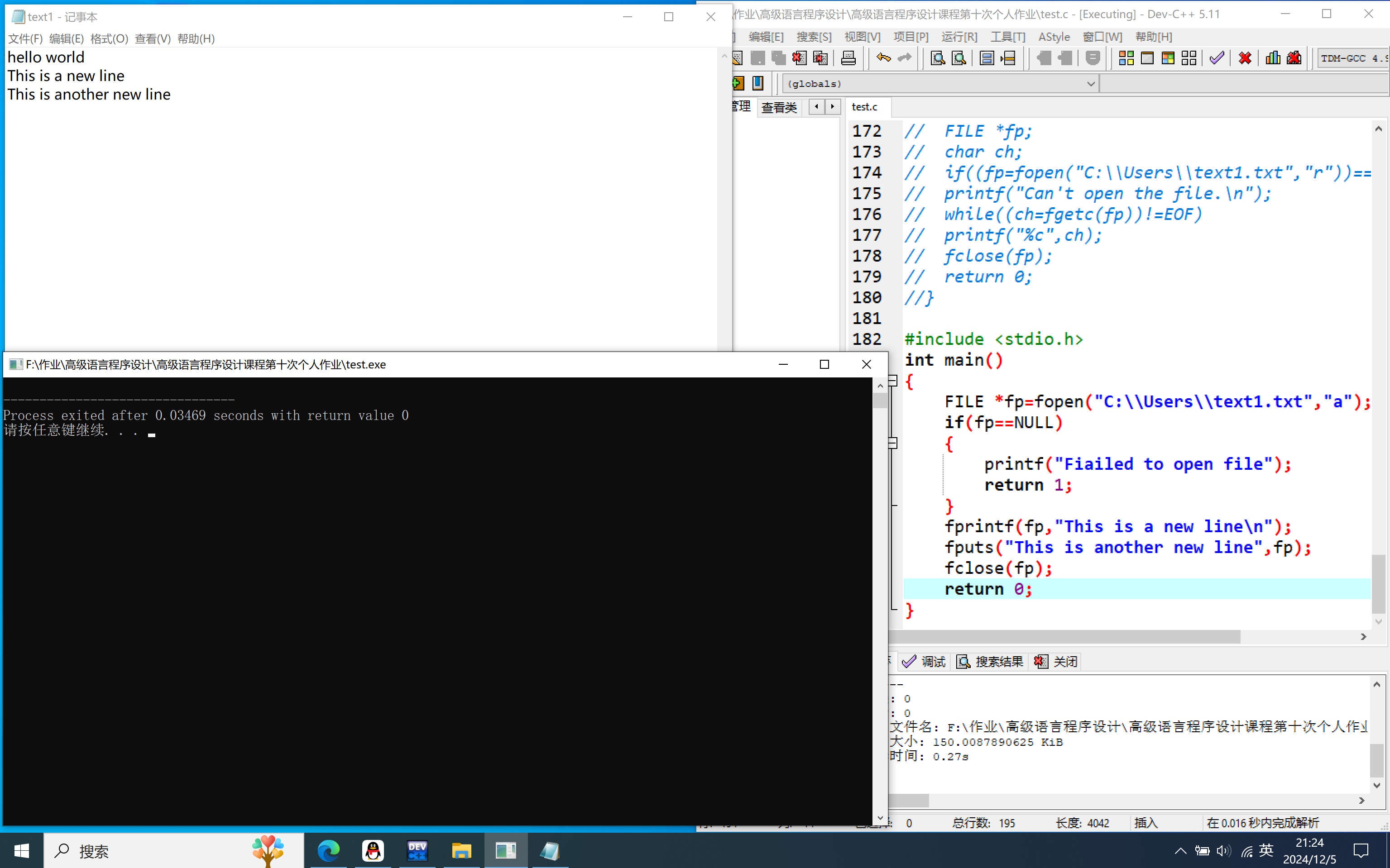The image size is (1390, 868).
Task: Show hidden system tray icons chevron
Action: (x=1180, y=851)
